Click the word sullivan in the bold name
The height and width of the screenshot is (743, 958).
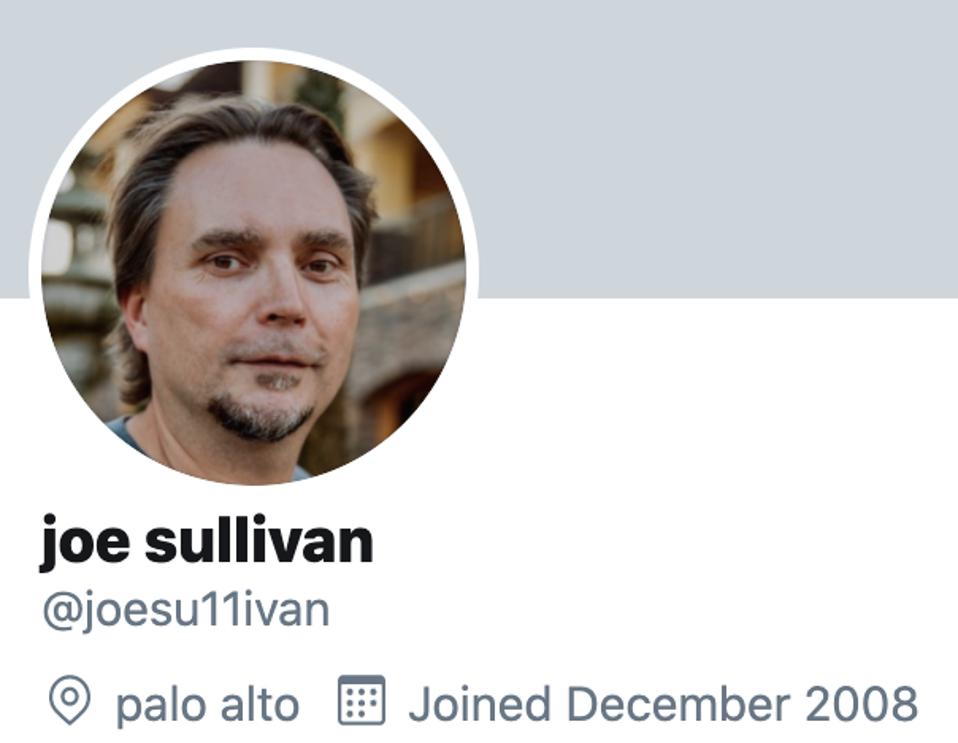[259, 540]
